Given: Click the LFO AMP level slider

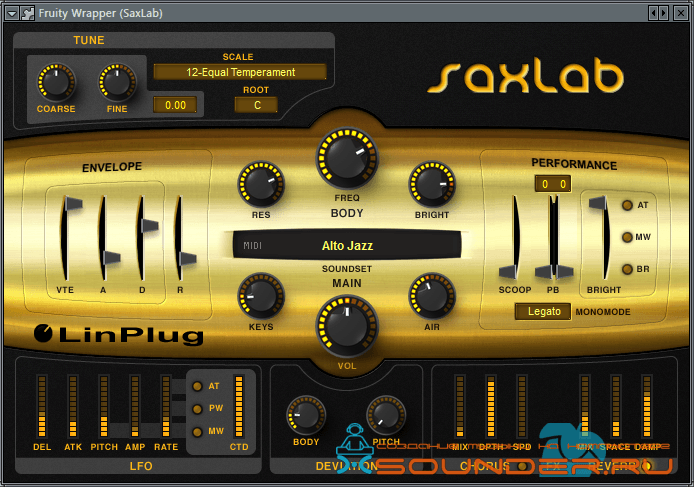Looking at the screenshot, I should (135, 406).
